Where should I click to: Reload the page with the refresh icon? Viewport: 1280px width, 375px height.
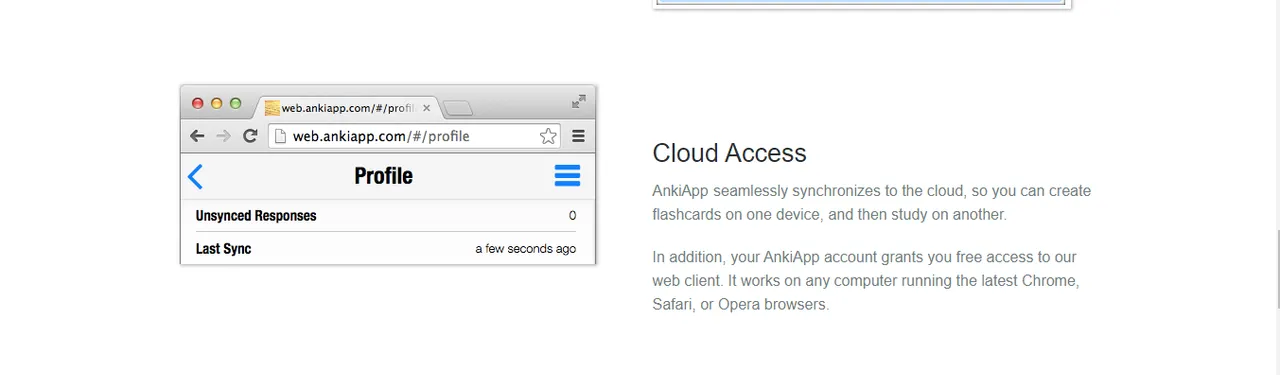pyautogui.click(x=250, y=136)
